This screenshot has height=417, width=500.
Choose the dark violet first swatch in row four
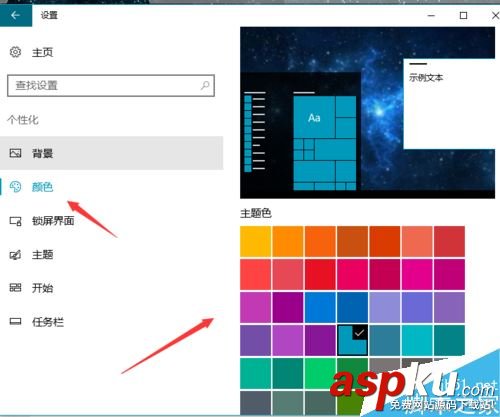255,340
